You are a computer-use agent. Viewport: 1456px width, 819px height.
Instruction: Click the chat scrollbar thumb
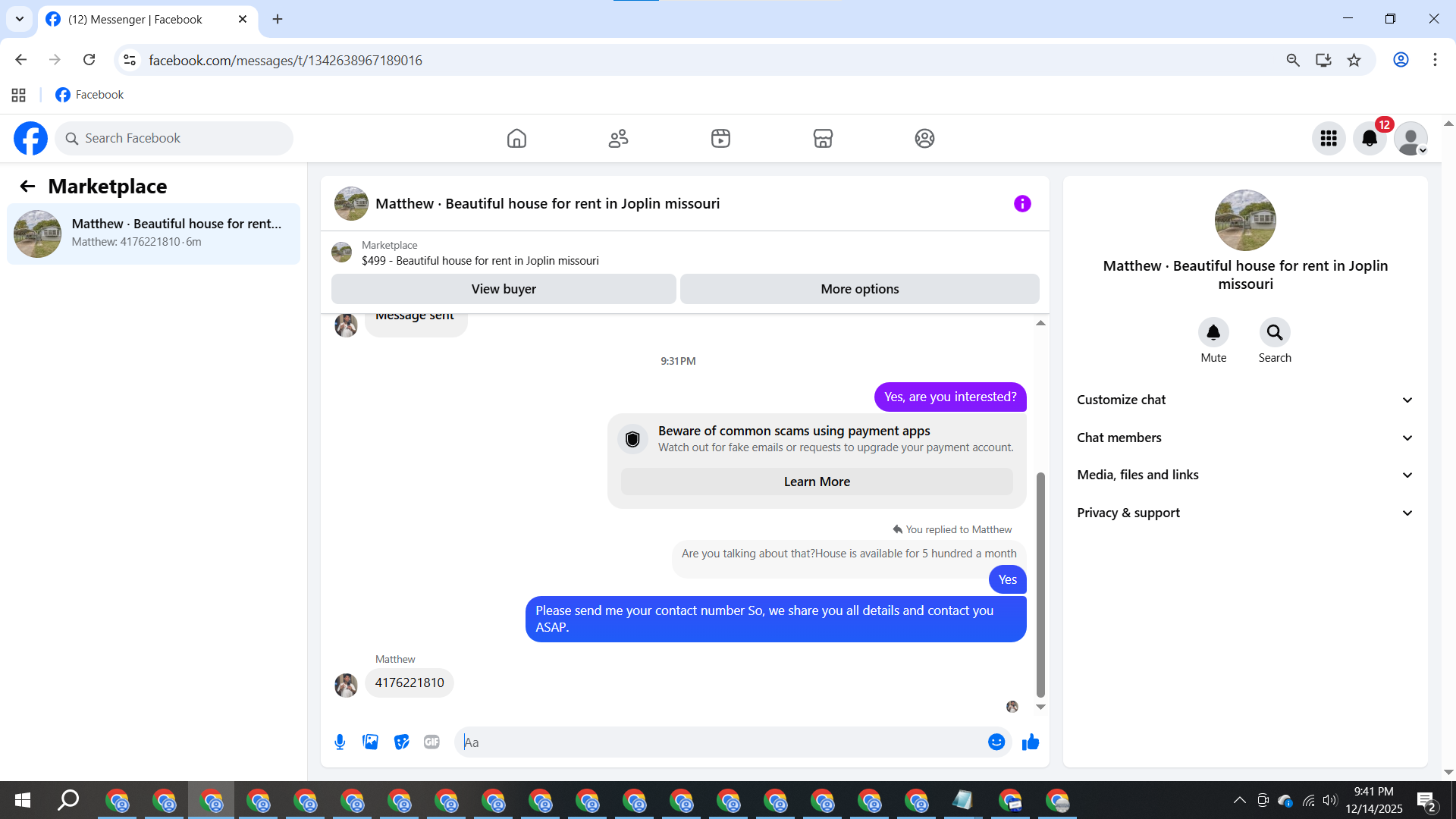tap(1040, 584)
